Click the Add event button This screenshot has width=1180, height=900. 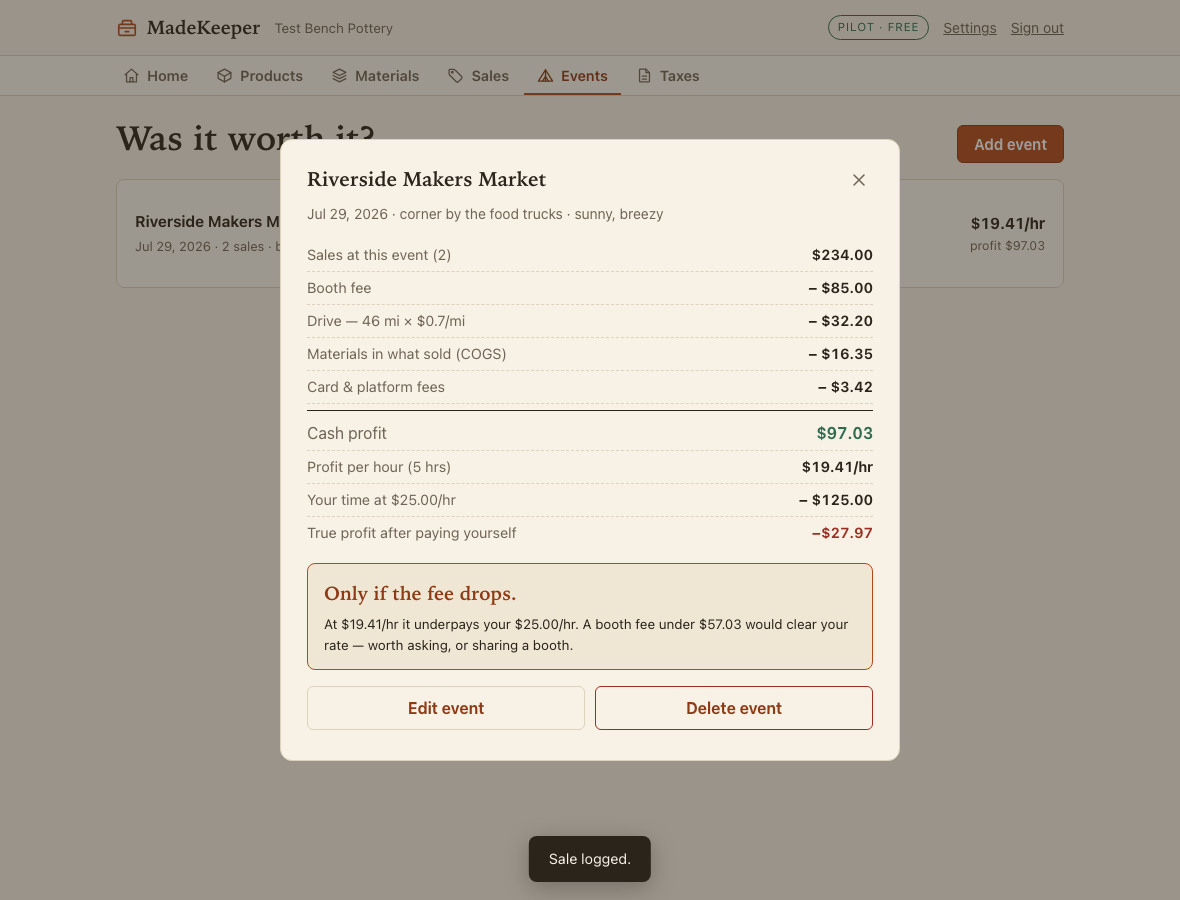(x=1010, y=144)
